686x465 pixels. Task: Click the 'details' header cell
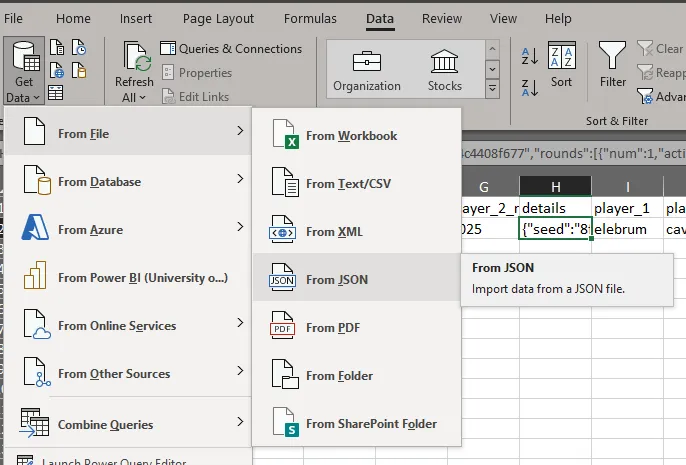[x=556, y=208]
